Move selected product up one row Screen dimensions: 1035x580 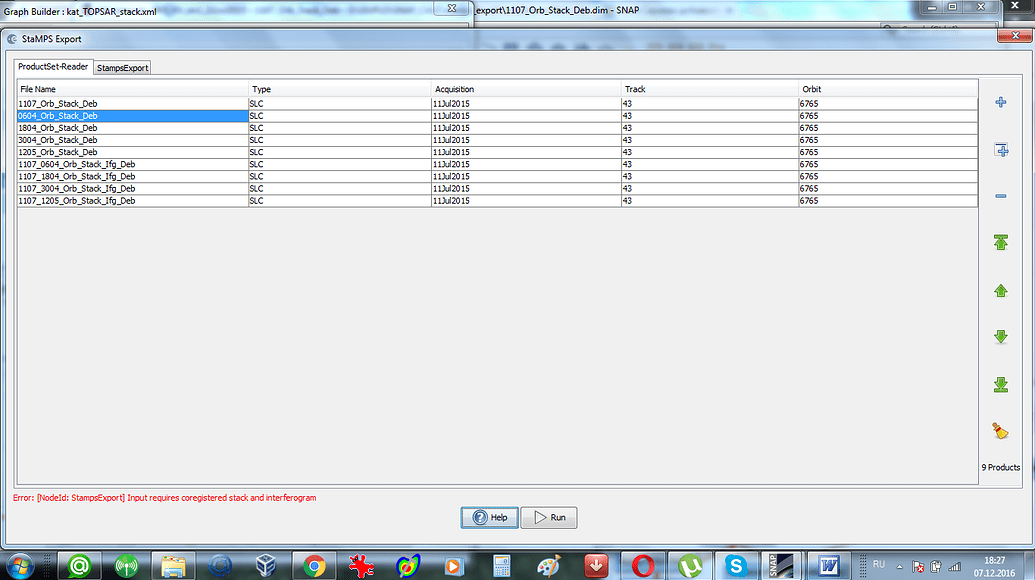[x=1001, y=290]
